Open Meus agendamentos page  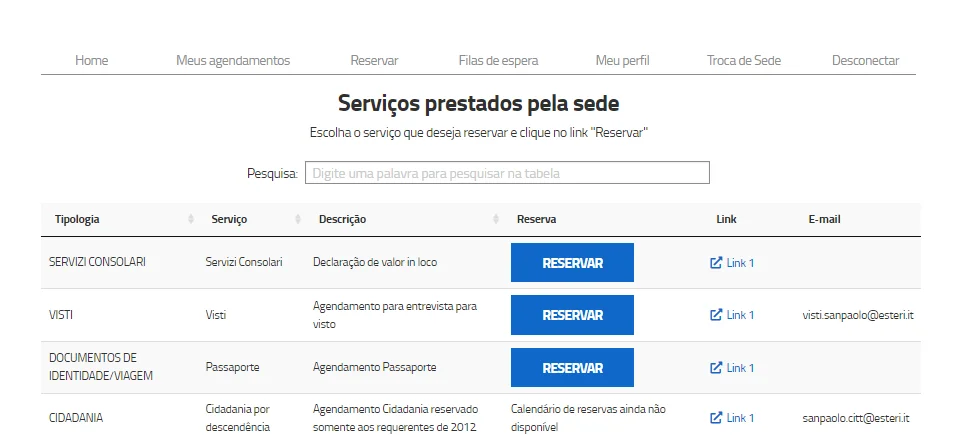[233, 60]
